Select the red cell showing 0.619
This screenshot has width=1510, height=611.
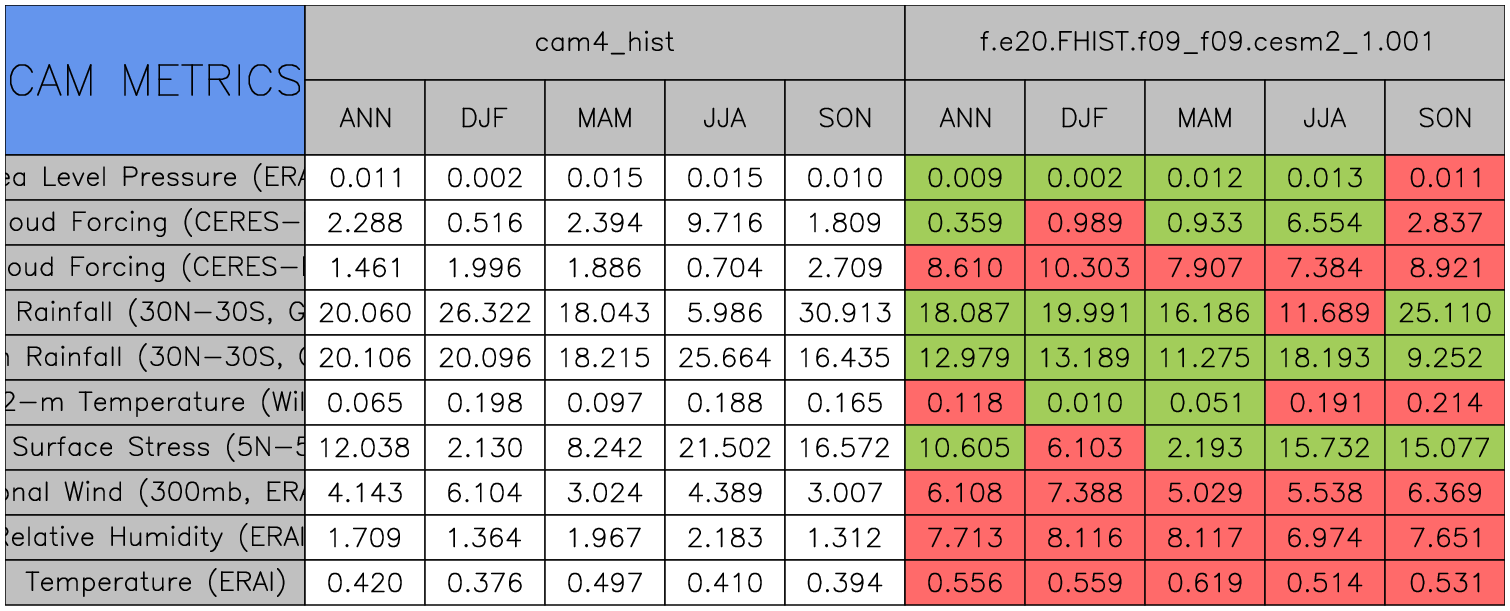(1205, 583)
